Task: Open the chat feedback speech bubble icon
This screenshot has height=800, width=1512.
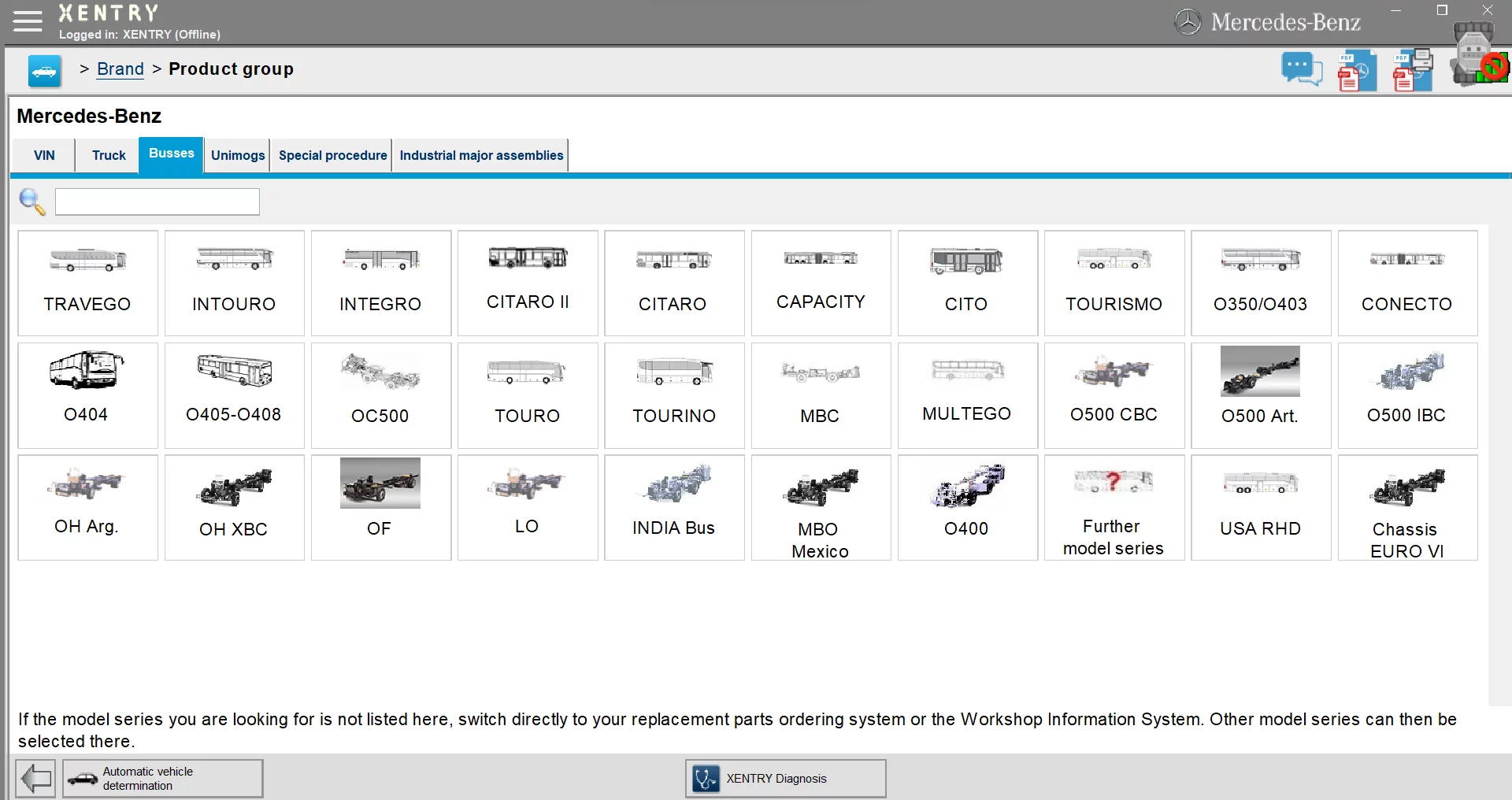Action: click(x=1301, y=69)
